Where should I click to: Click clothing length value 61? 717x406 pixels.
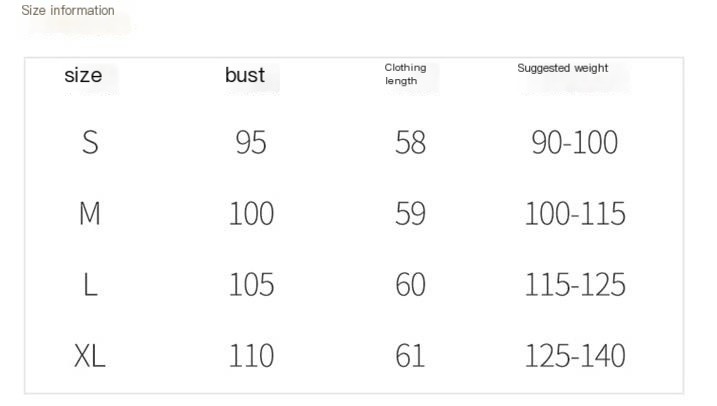point(410,355)
